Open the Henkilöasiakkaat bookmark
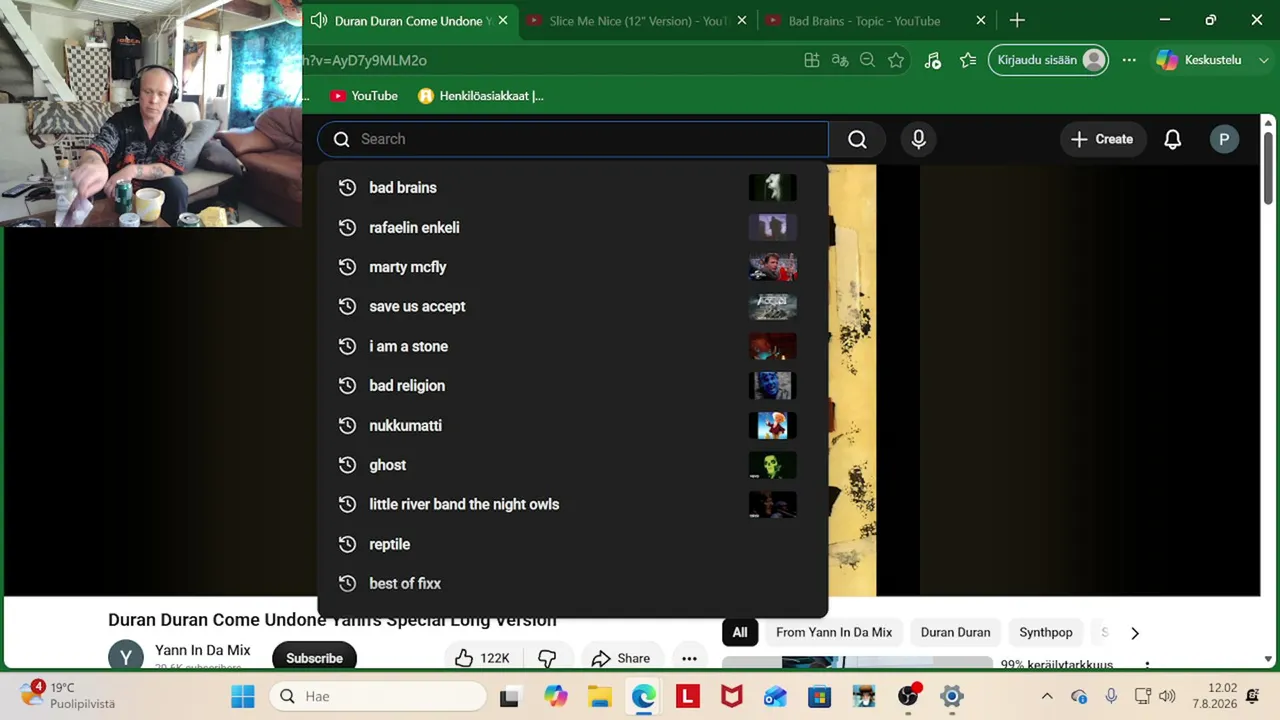This screenshot has height=720, width=1280. click(x=481, y=96)
